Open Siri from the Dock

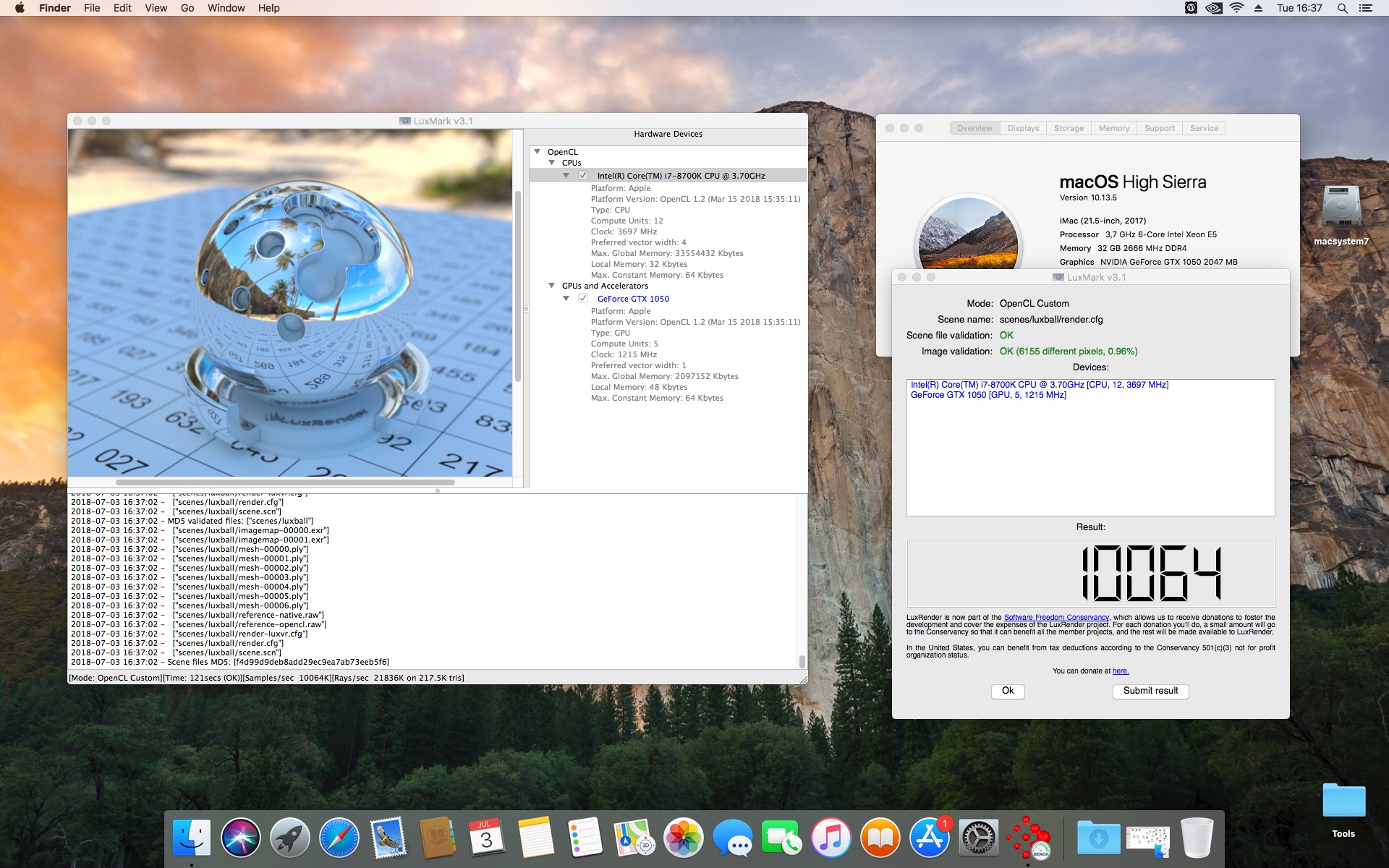coord(240,838)
